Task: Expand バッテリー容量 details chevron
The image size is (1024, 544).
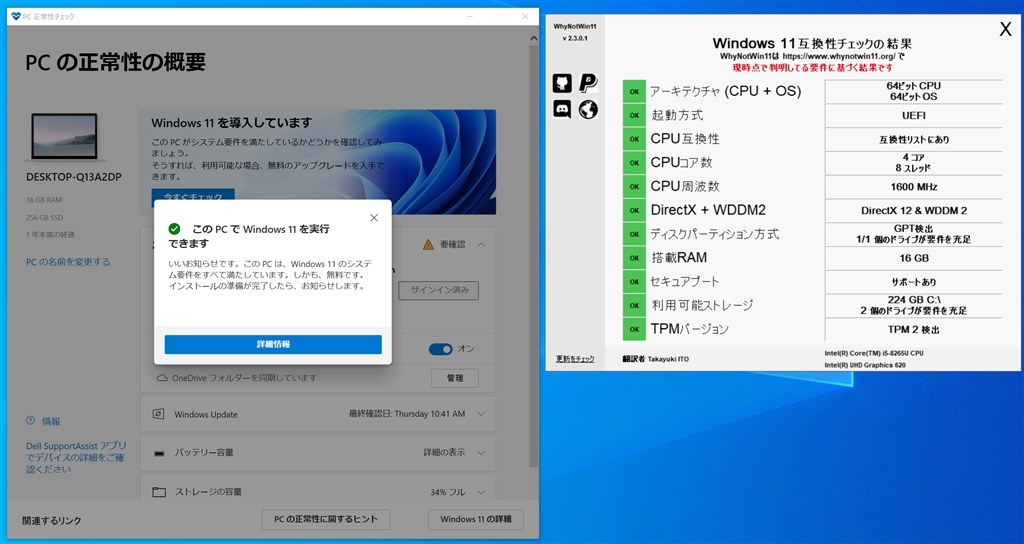Action: [481, 453]
